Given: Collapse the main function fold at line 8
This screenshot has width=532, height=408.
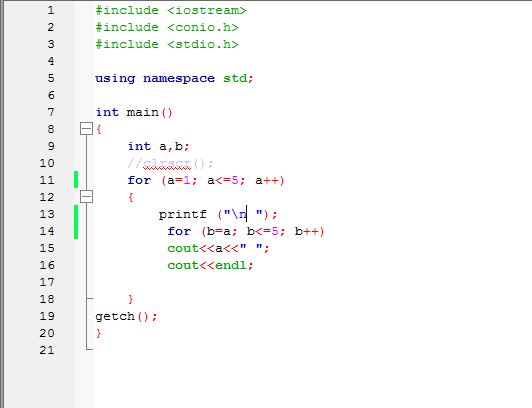Looking at the screenshot, I should point(87,129).
